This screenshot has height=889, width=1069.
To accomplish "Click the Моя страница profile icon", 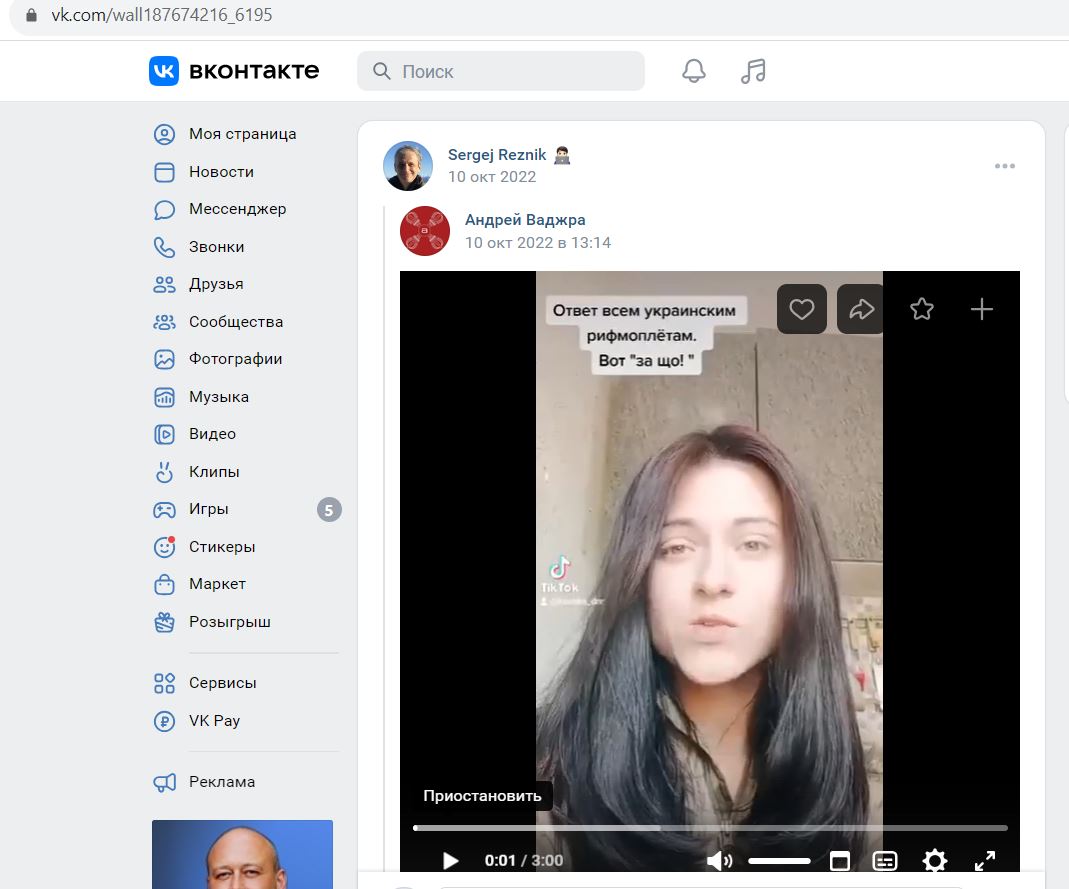I will click(x=164, y=134).
